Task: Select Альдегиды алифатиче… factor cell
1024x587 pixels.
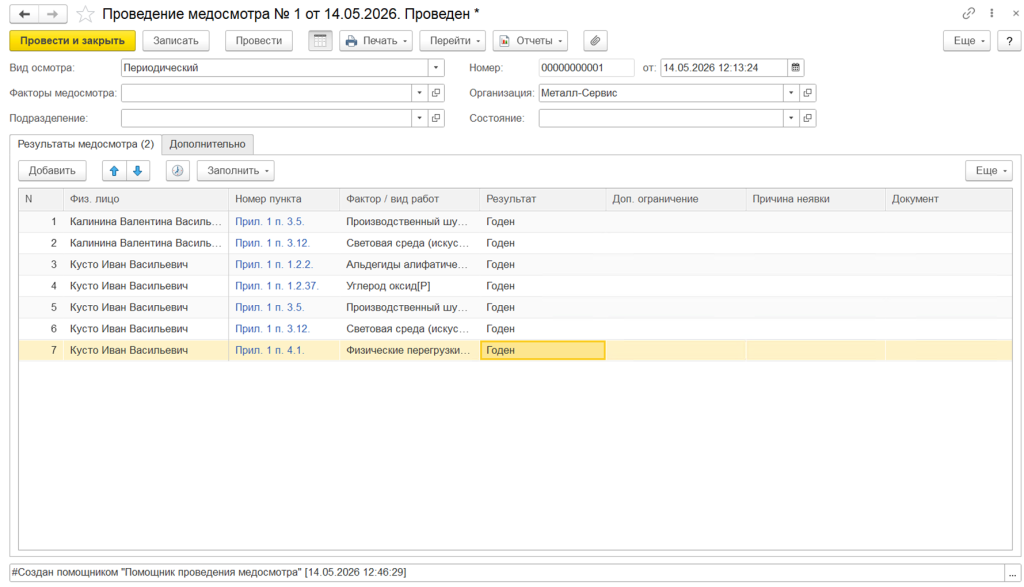Action: pos(409,264)
